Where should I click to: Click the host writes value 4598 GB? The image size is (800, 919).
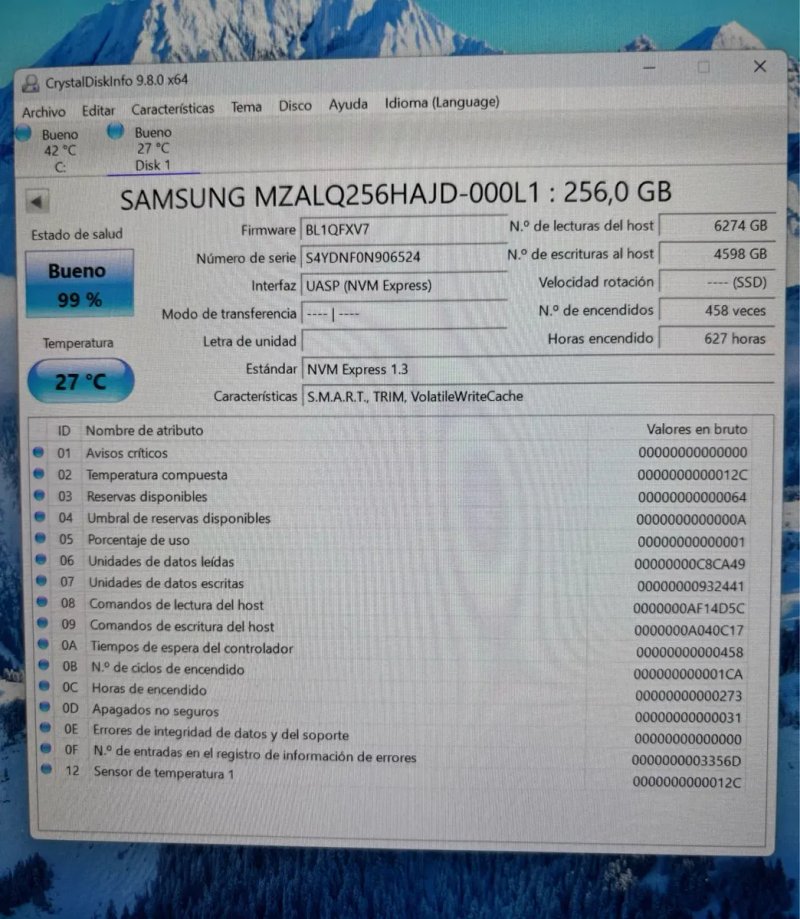[x=717, y=254]
